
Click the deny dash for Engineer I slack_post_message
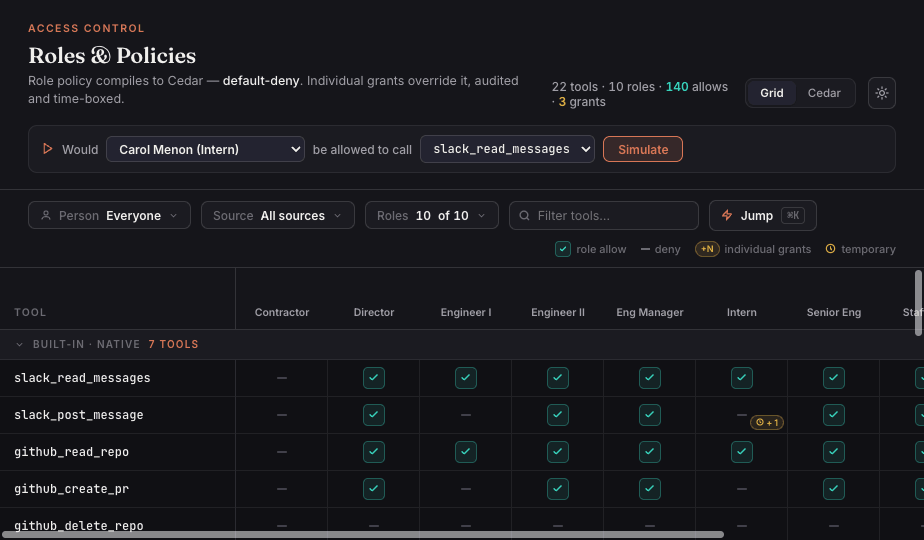466,414
